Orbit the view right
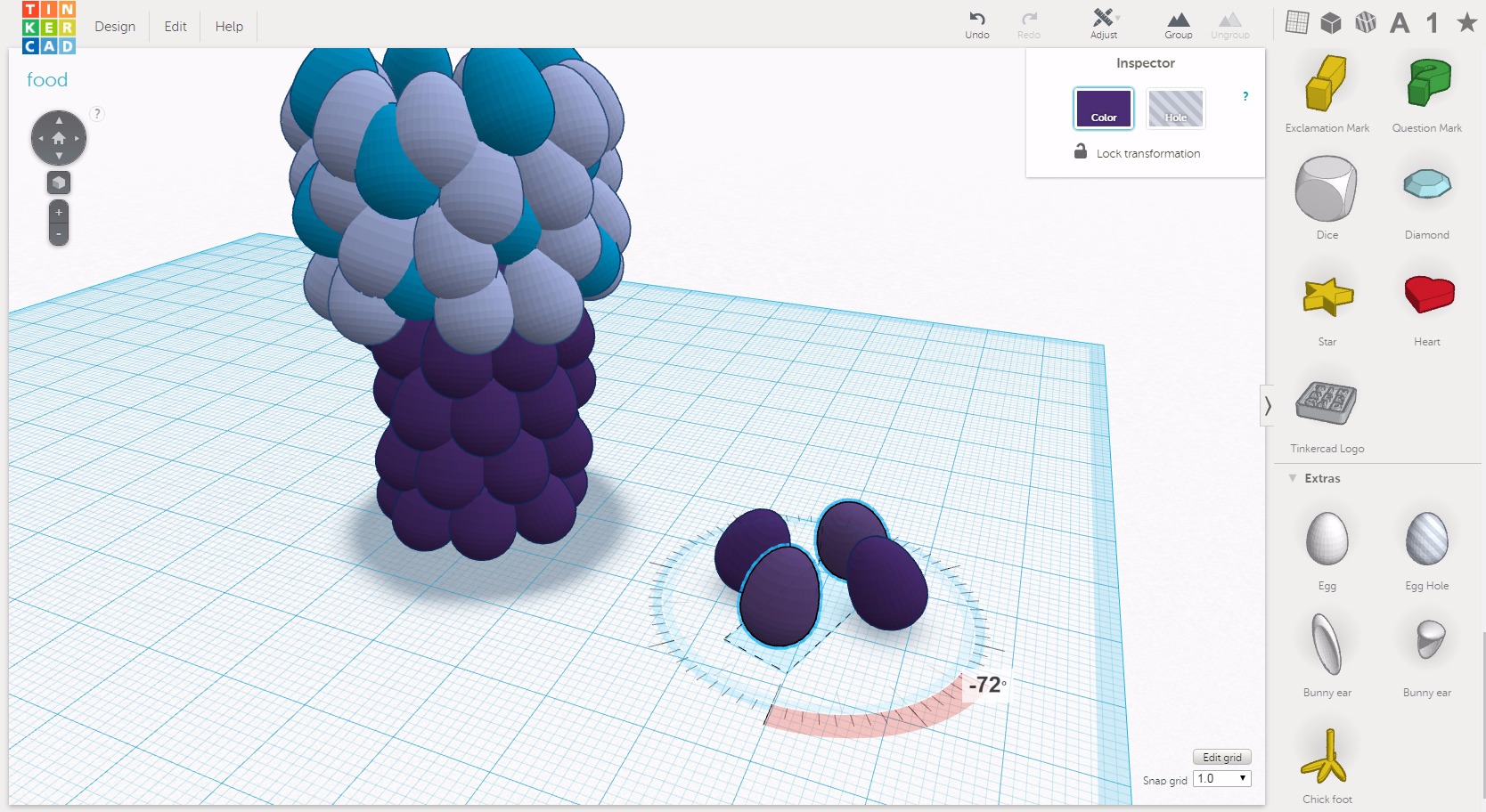The image size is (1486, 812). [78, 138]
